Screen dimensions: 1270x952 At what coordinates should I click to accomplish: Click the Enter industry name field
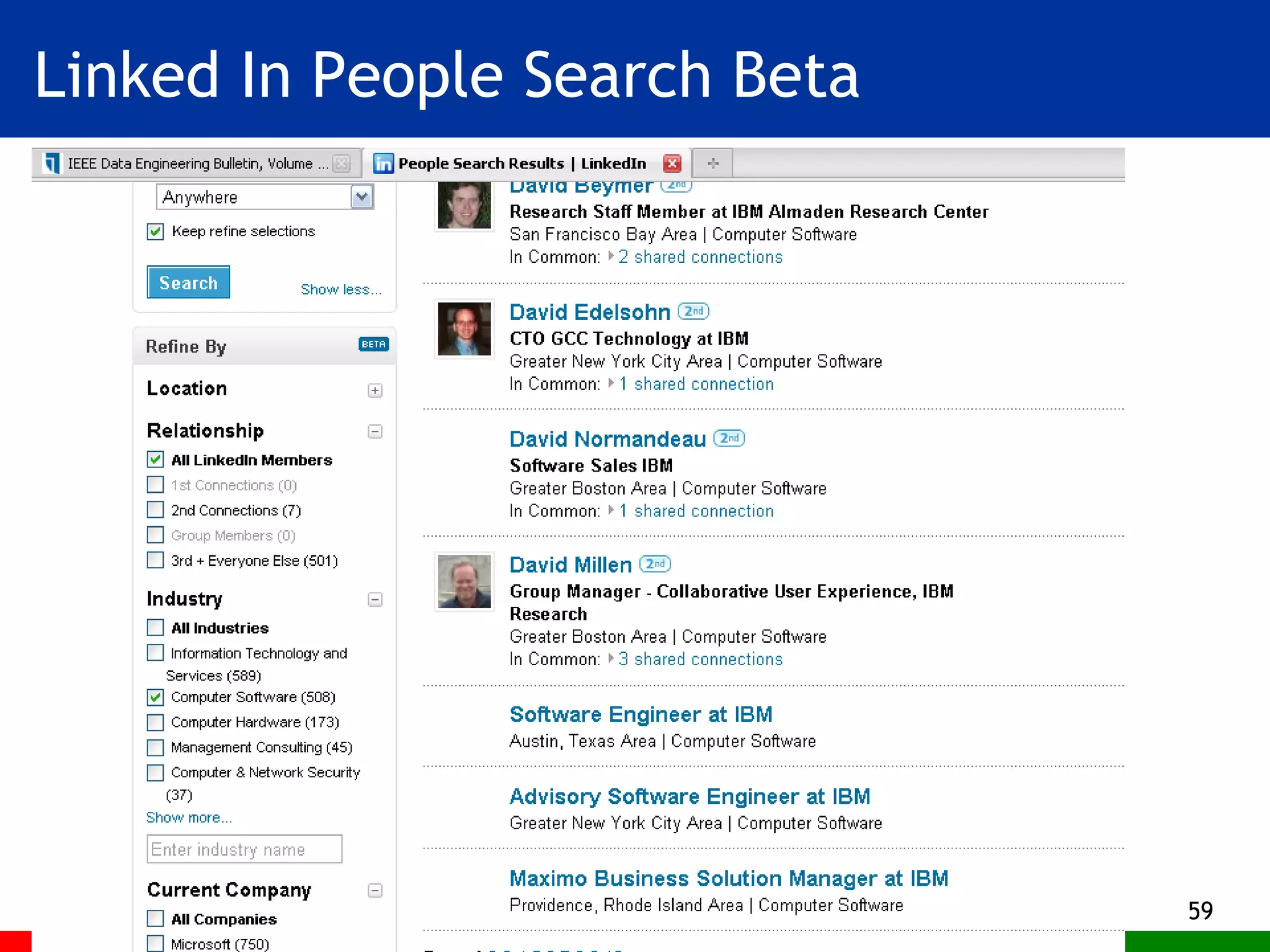tap(244, 849)
